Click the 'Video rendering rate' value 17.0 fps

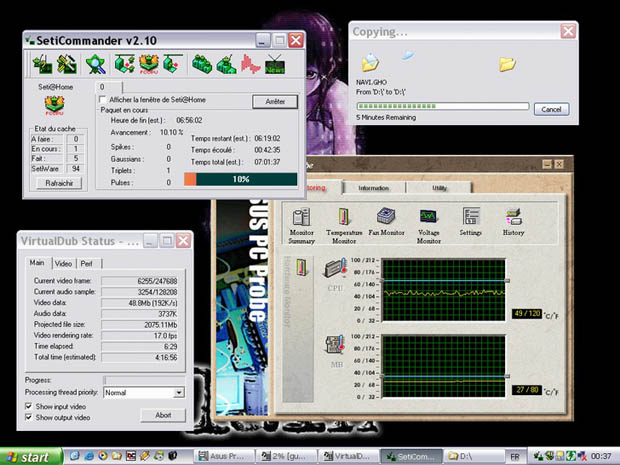(x=140, y=335)
